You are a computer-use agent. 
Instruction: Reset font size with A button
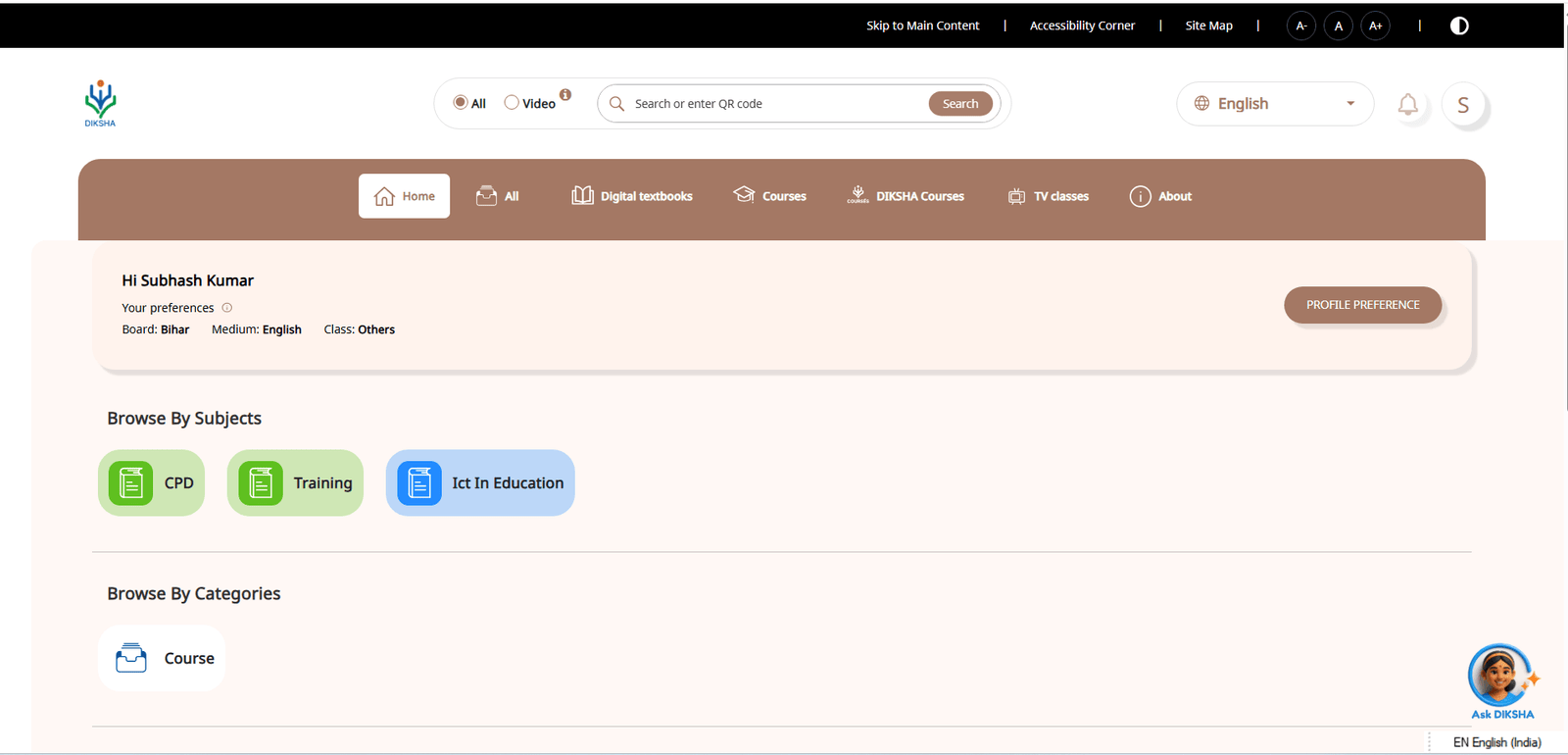click(x=1339, y=25)
